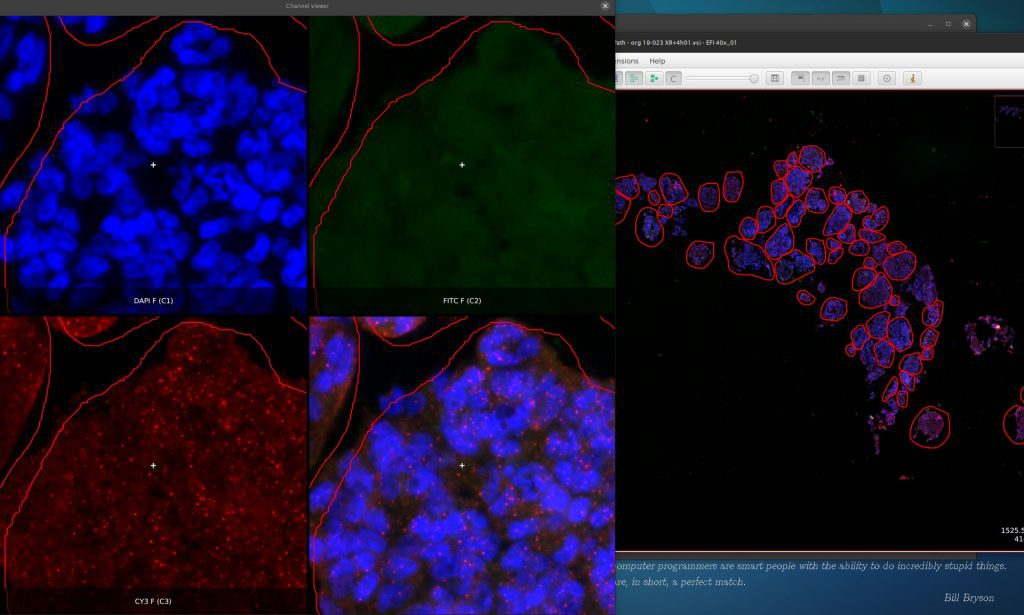Toggle the slide overview toolbar icon
Image resolution: width=1024 pixels, height=615 pixels.
pyautogui.click(x=800, y=78)
